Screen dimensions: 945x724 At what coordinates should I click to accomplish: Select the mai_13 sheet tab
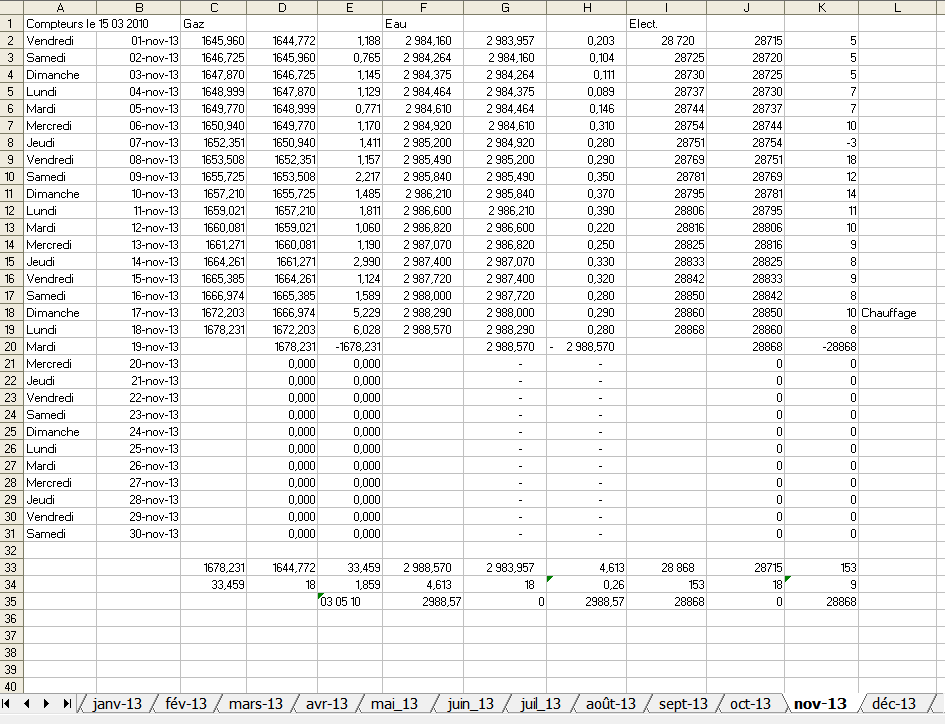pyautogui.click(x=395, y=704)
